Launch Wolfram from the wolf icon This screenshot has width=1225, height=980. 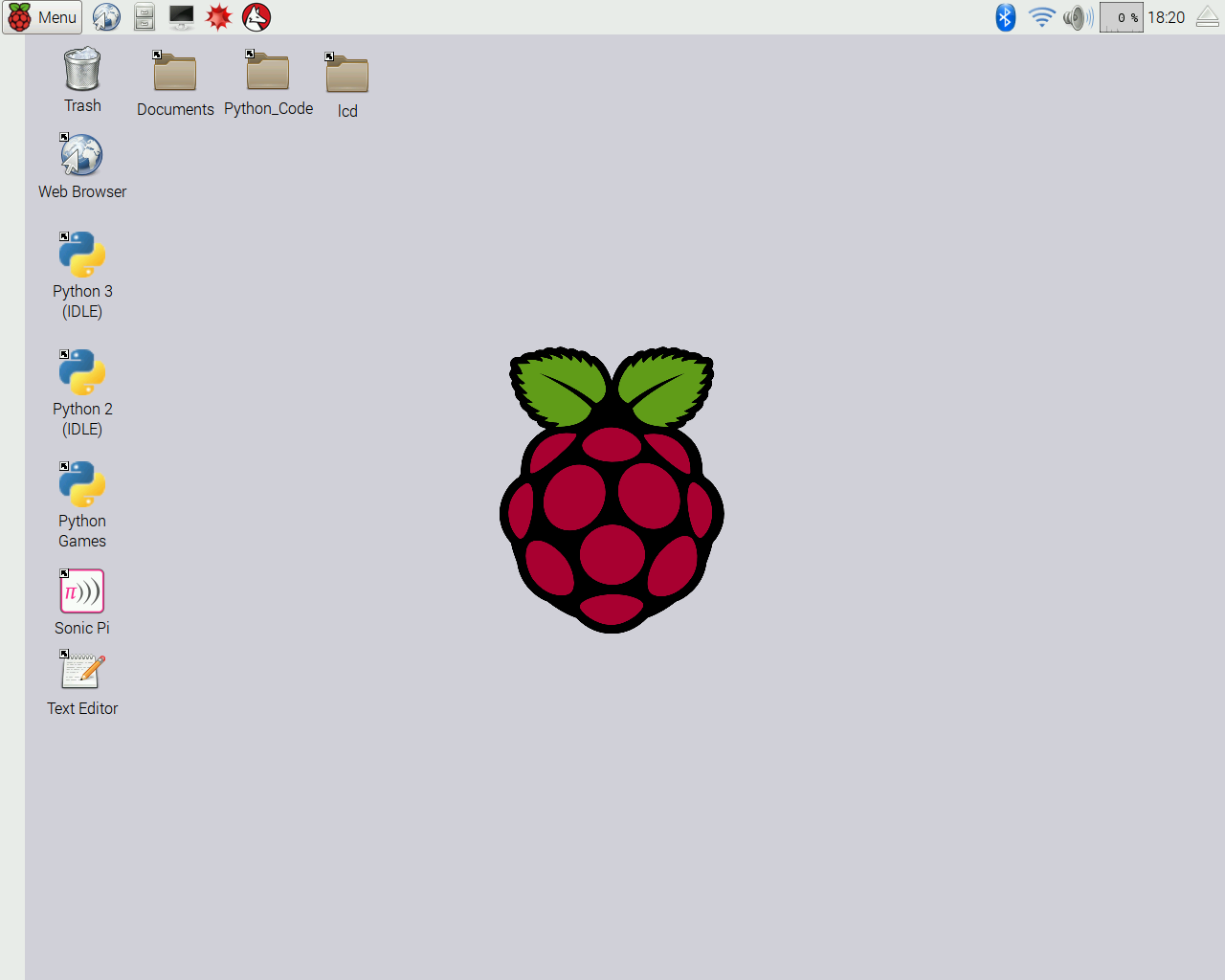256,17
